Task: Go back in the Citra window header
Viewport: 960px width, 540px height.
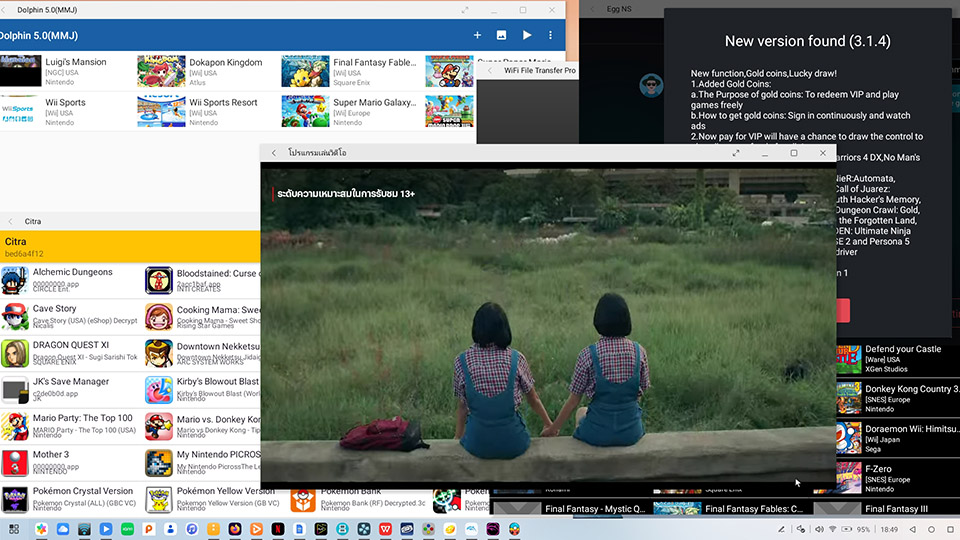Action: pyautogui.click(x=10, y=222)
